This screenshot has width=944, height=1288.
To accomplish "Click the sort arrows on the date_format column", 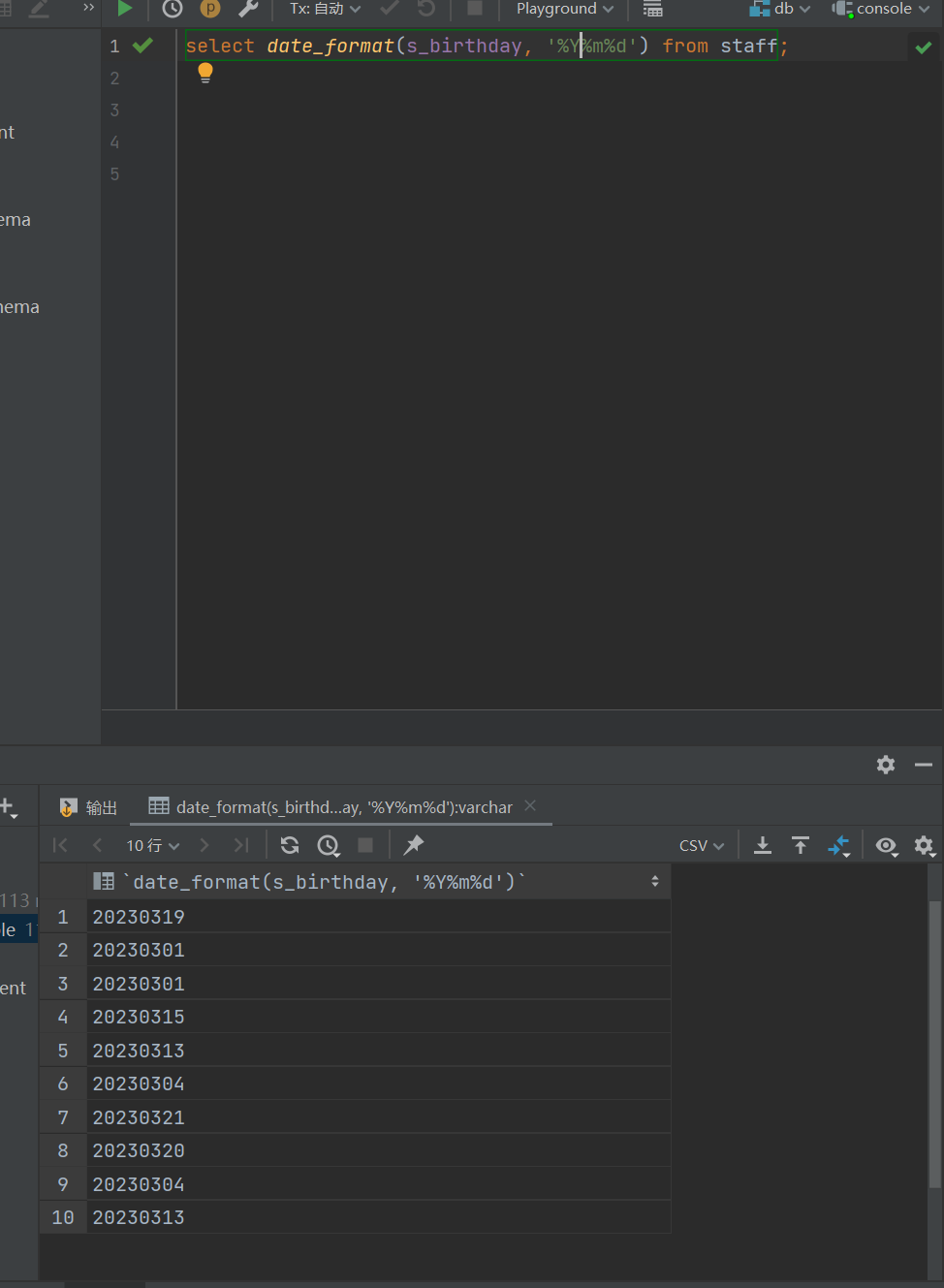I will 655,882.
